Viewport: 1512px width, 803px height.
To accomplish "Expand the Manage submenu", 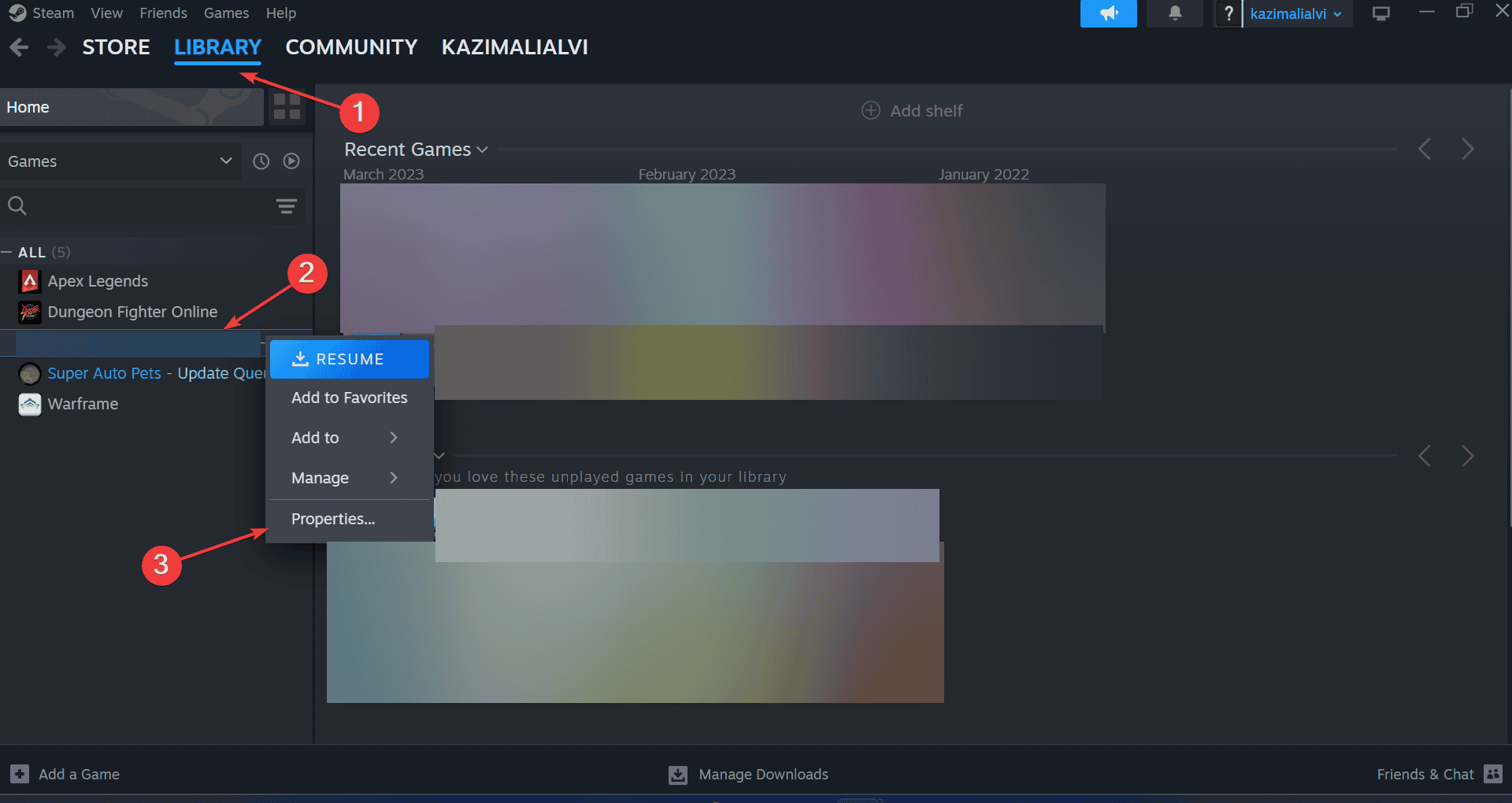I will click(350, 478).
